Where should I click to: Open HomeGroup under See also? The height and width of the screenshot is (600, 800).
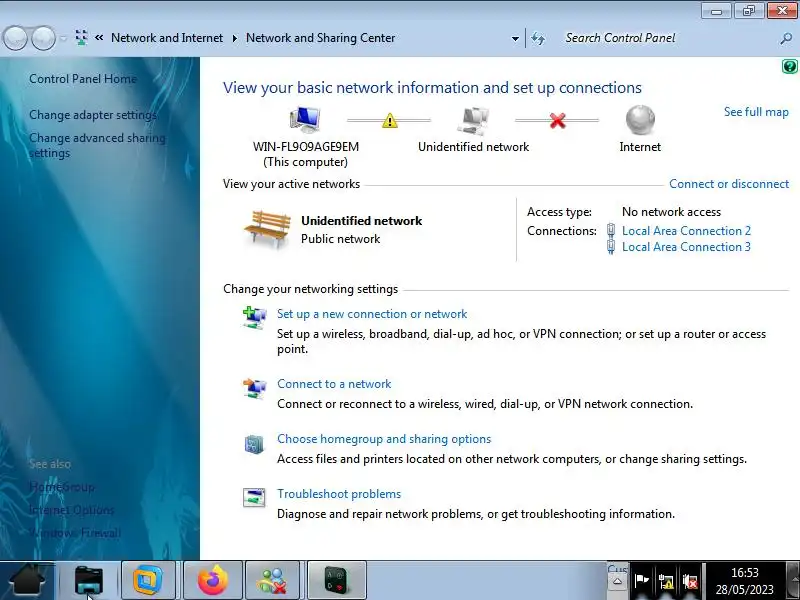(61, 487)
